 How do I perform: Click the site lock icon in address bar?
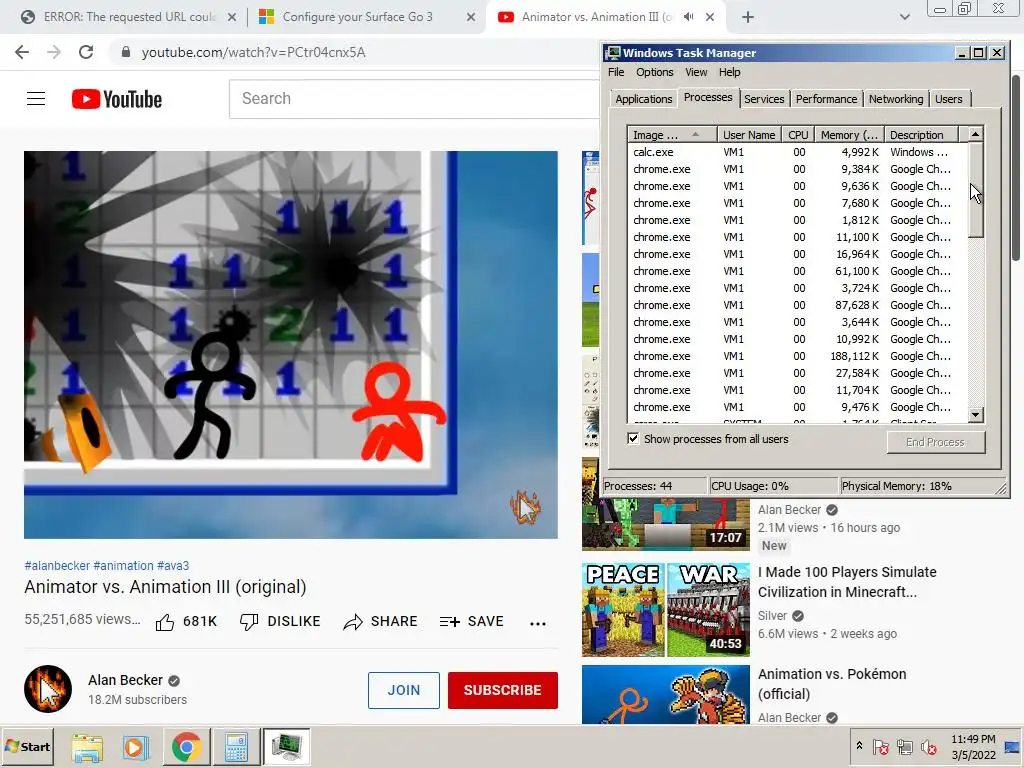(126, 52)
